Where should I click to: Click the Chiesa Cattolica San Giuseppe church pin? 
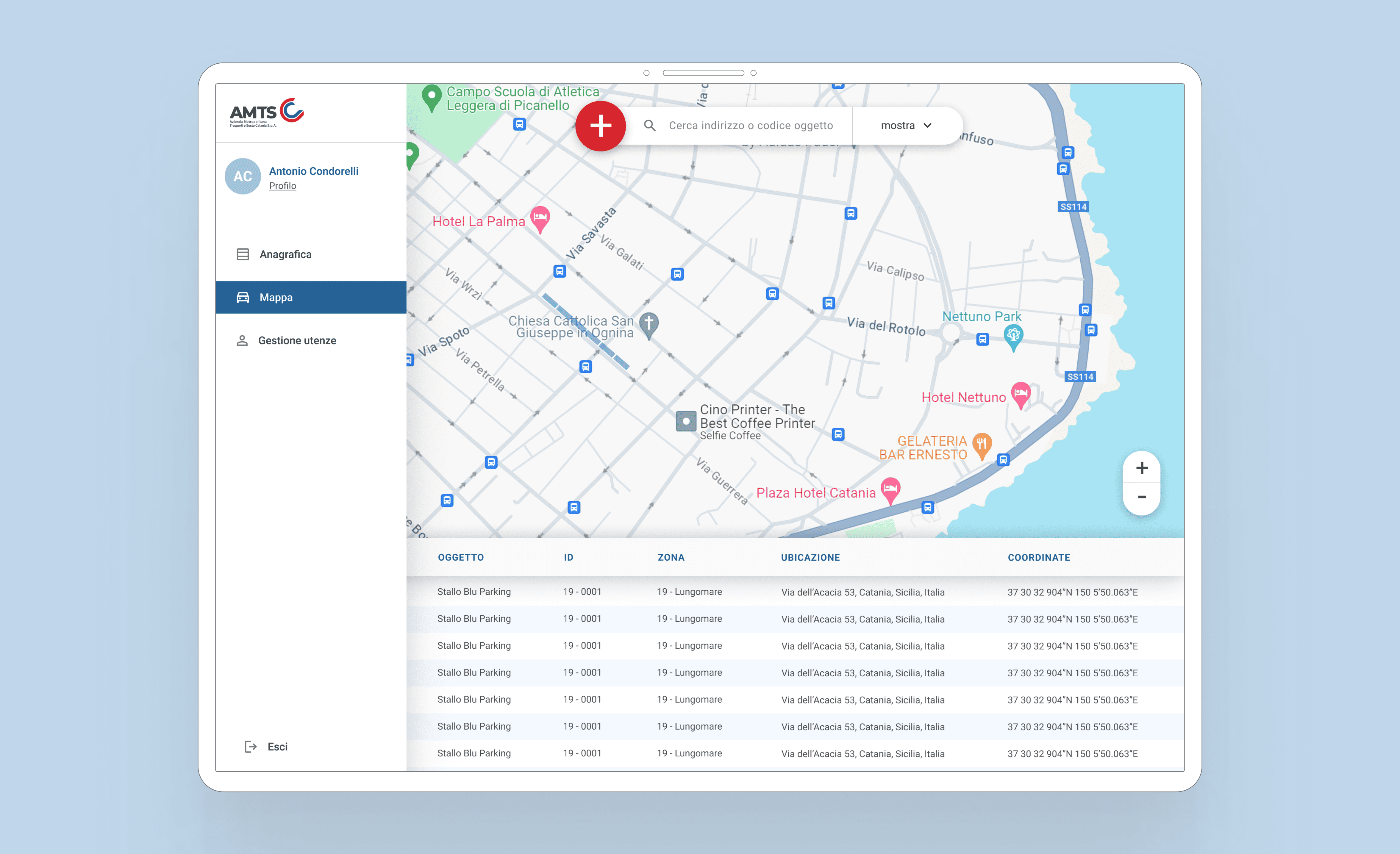point(649,325)
